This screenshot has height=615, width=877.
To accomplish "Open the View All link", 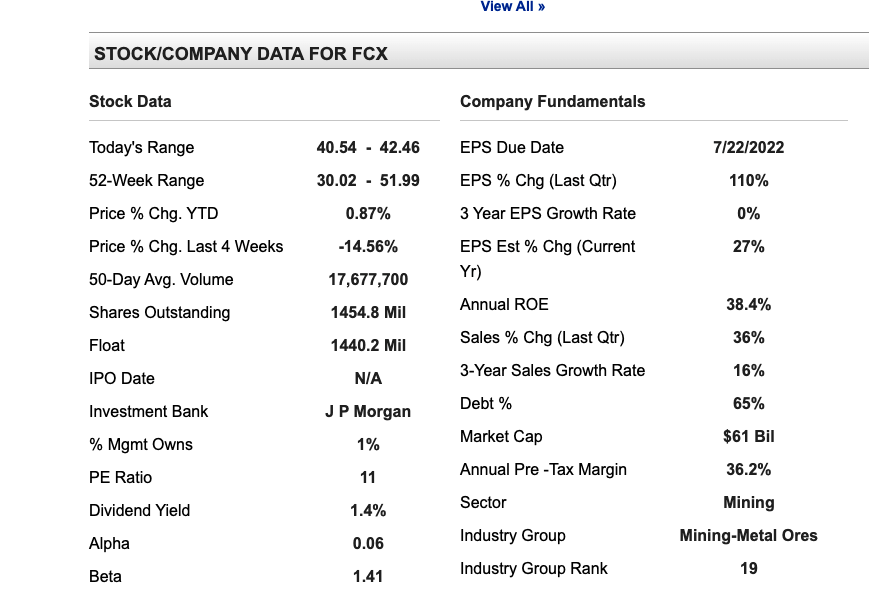I will coord(512,7).
